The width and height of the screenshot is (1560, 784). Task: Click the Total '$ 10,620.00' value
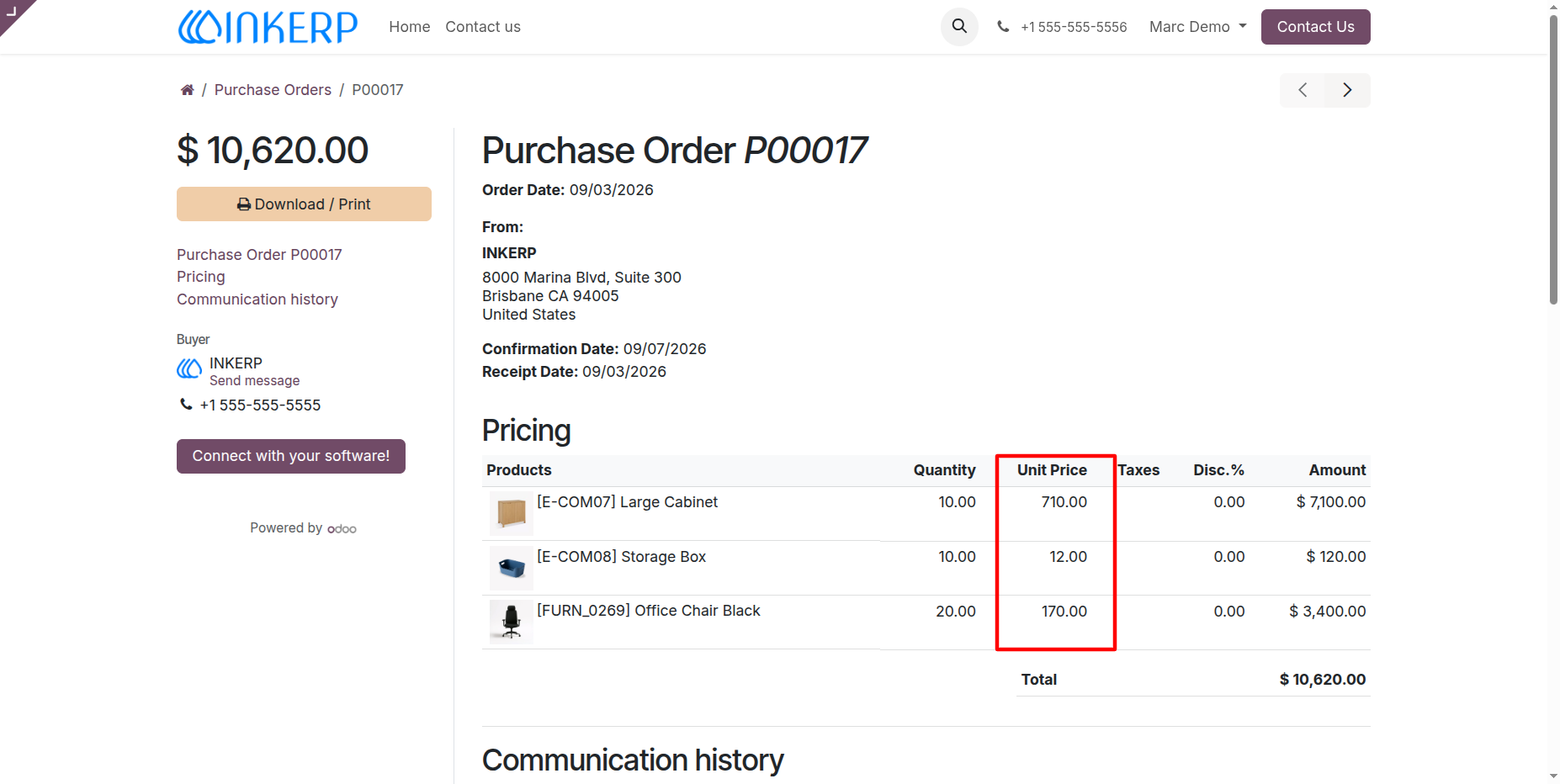[1323, 680]
